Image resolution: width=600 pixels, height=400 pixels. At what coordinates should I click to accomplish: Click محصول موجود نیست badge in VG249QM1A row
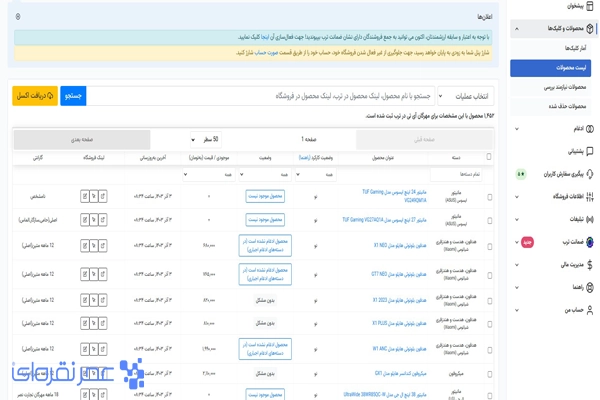[x=265, y=196]
